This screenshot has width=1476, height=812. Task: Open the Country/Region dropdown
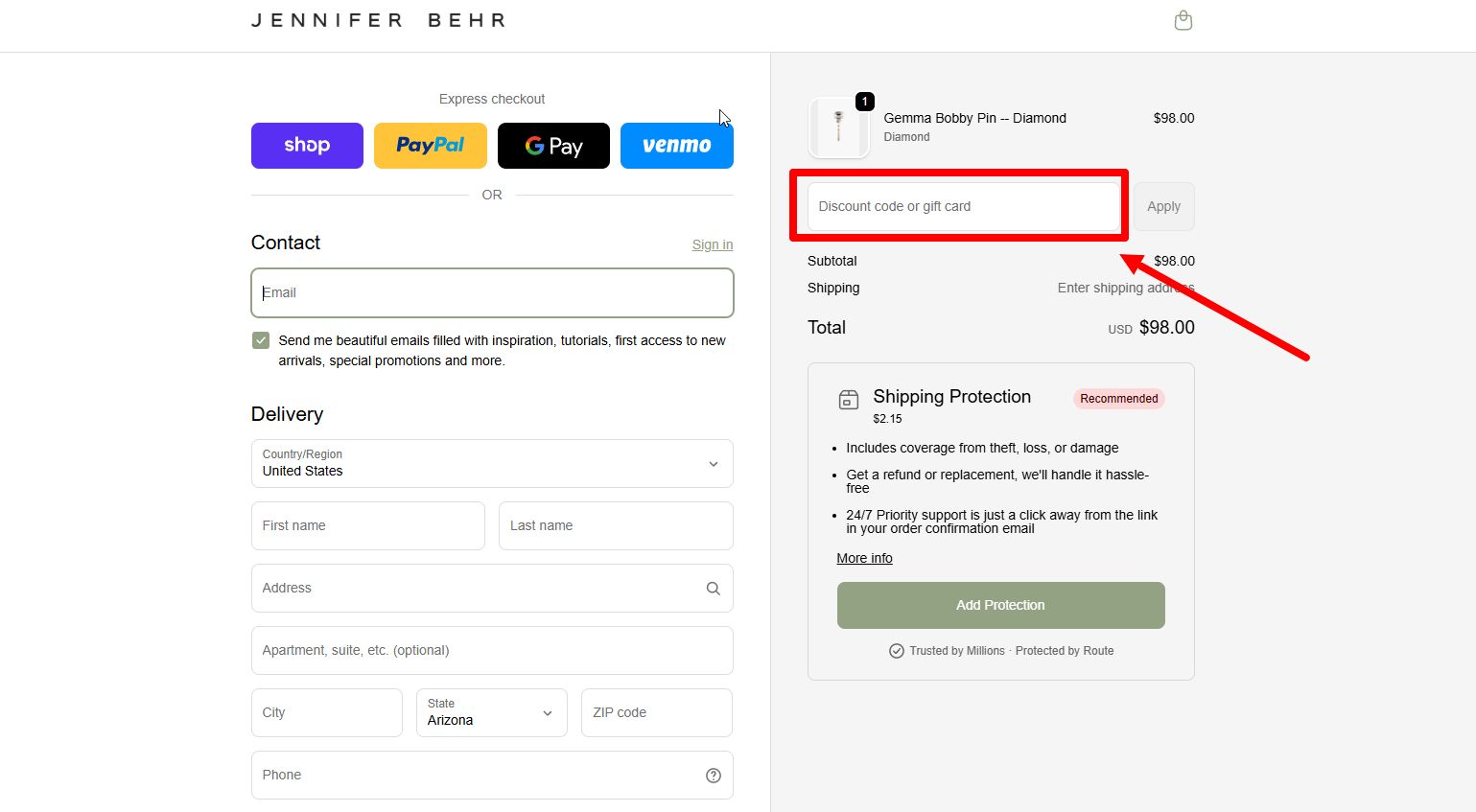(492, 463)
